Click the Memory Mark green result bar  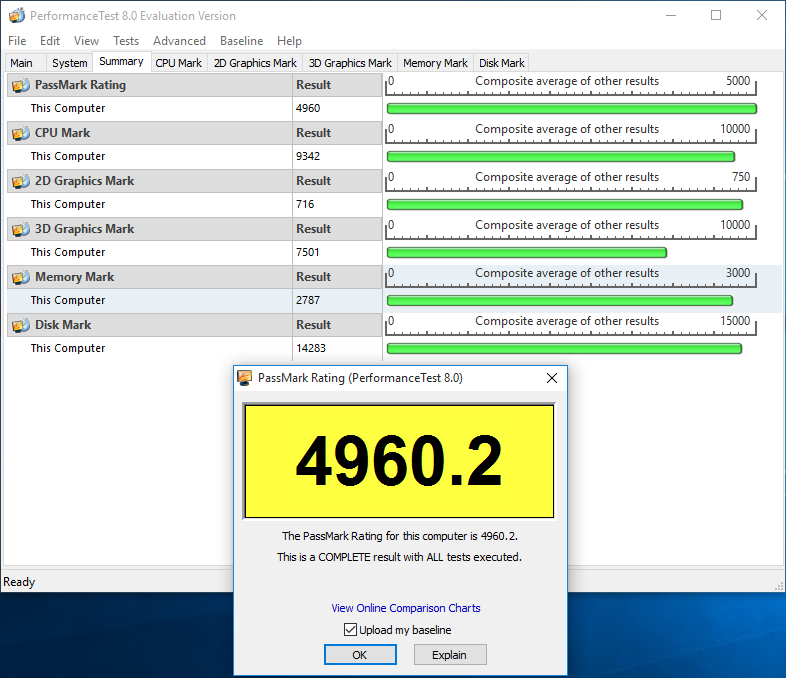[560, 301]
